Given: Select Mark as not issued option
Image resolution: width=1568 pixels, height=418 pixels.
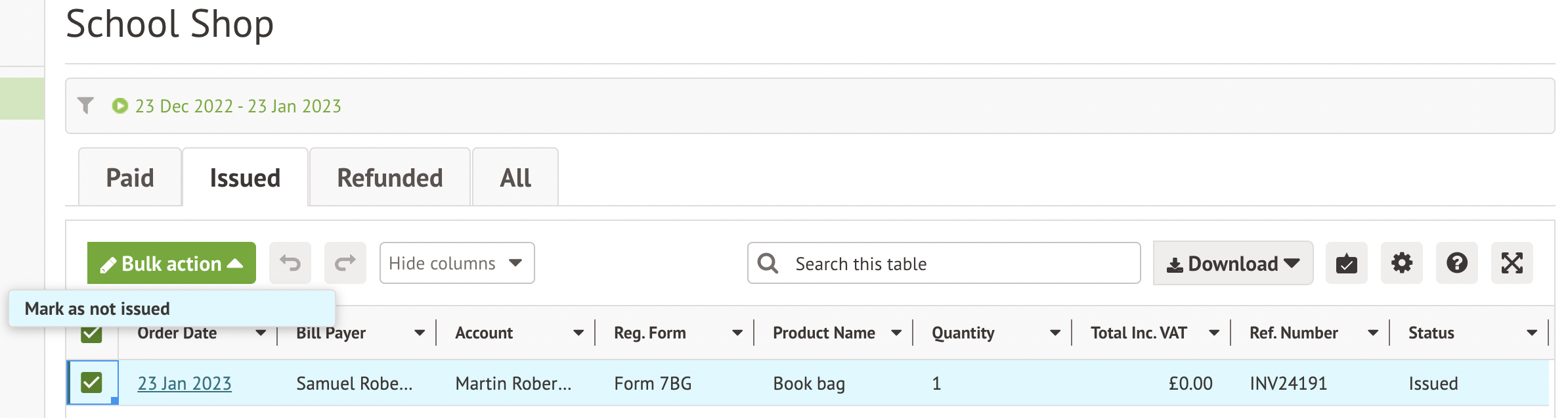Looking at the screenshot, I should 97,308.
